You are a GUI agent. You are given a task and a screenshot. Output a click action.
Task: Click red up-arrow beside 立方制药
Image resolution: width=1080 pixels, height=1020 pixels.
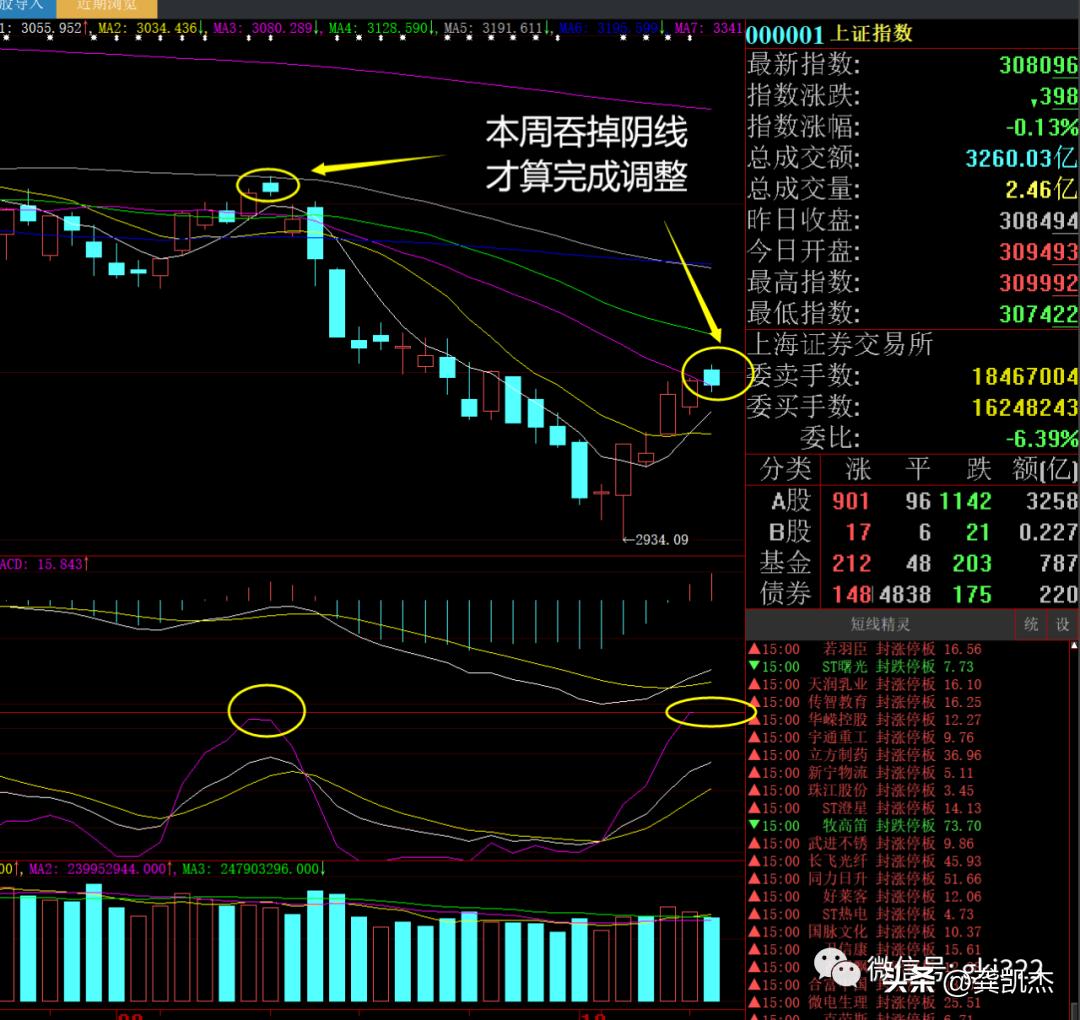(755, 755)
